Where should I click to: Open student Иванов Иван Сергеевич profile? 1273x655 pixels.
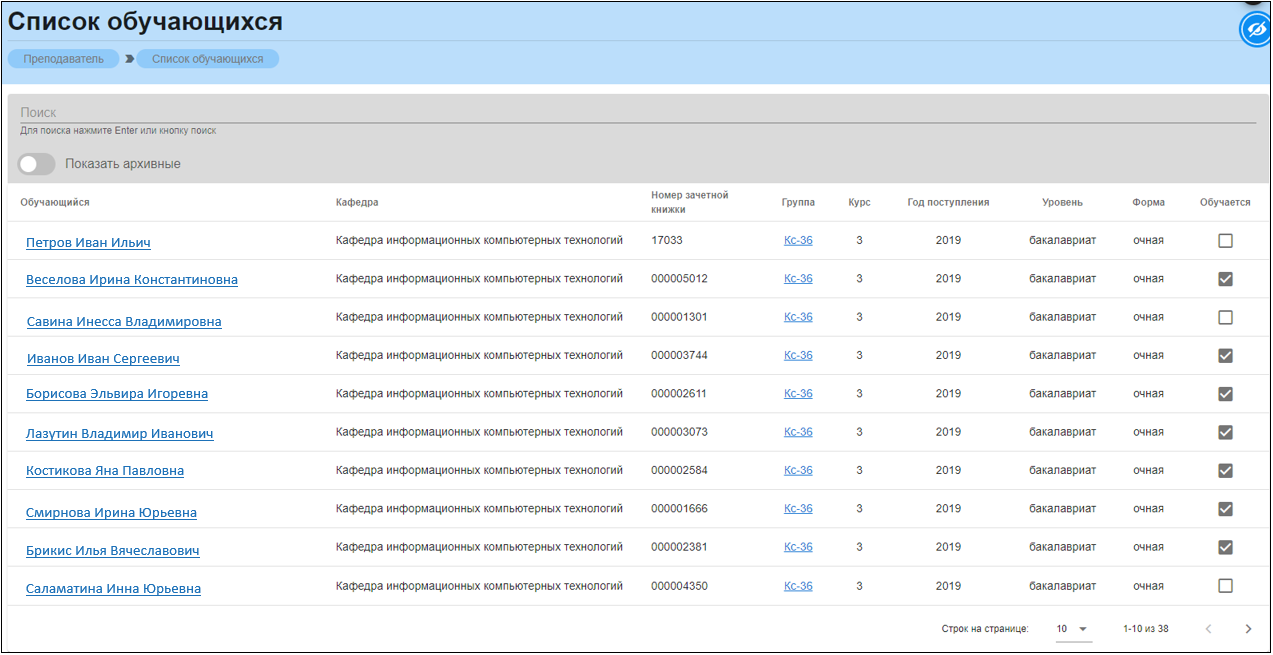103,358
